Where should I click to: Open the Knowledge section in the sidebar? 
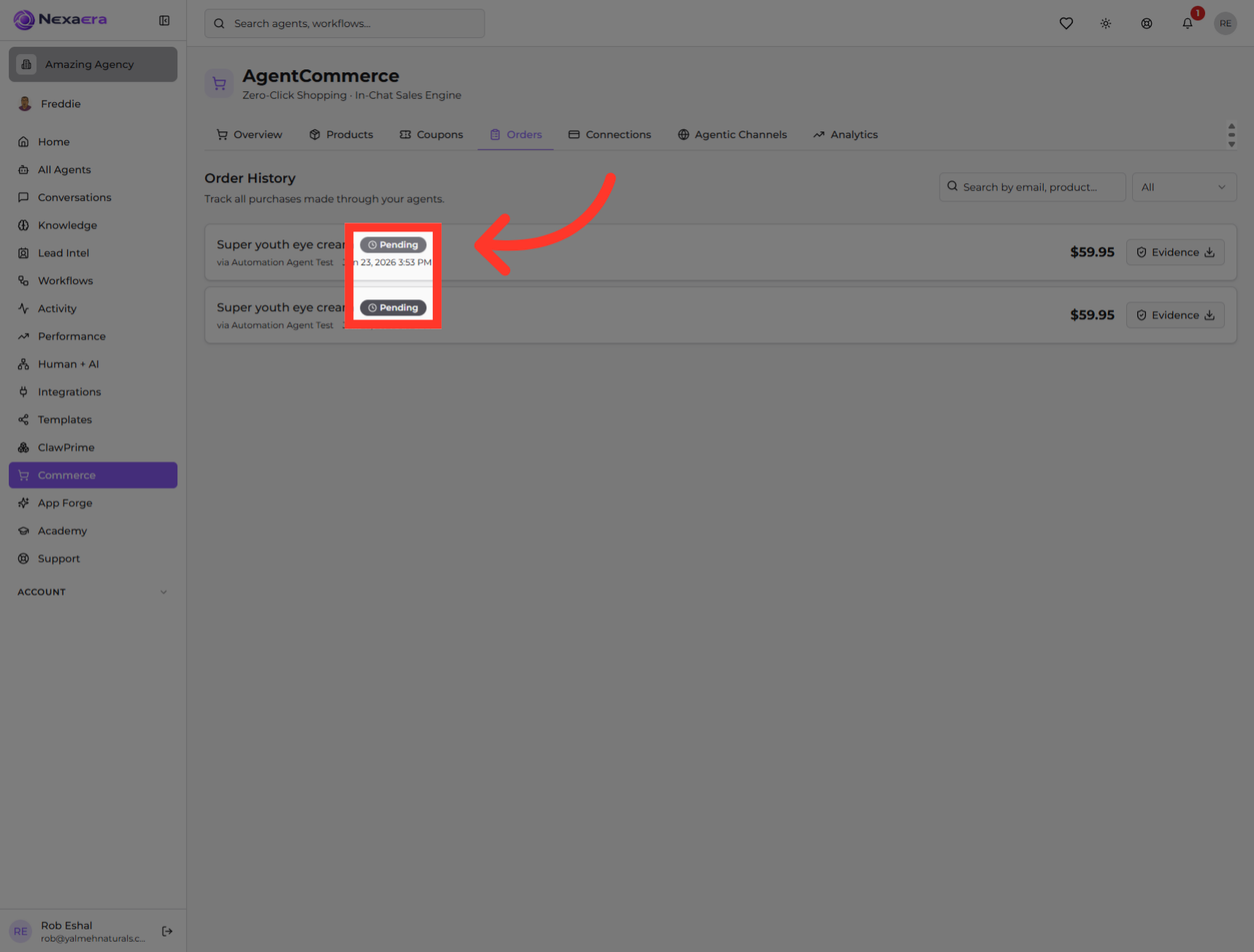[93, 225]
